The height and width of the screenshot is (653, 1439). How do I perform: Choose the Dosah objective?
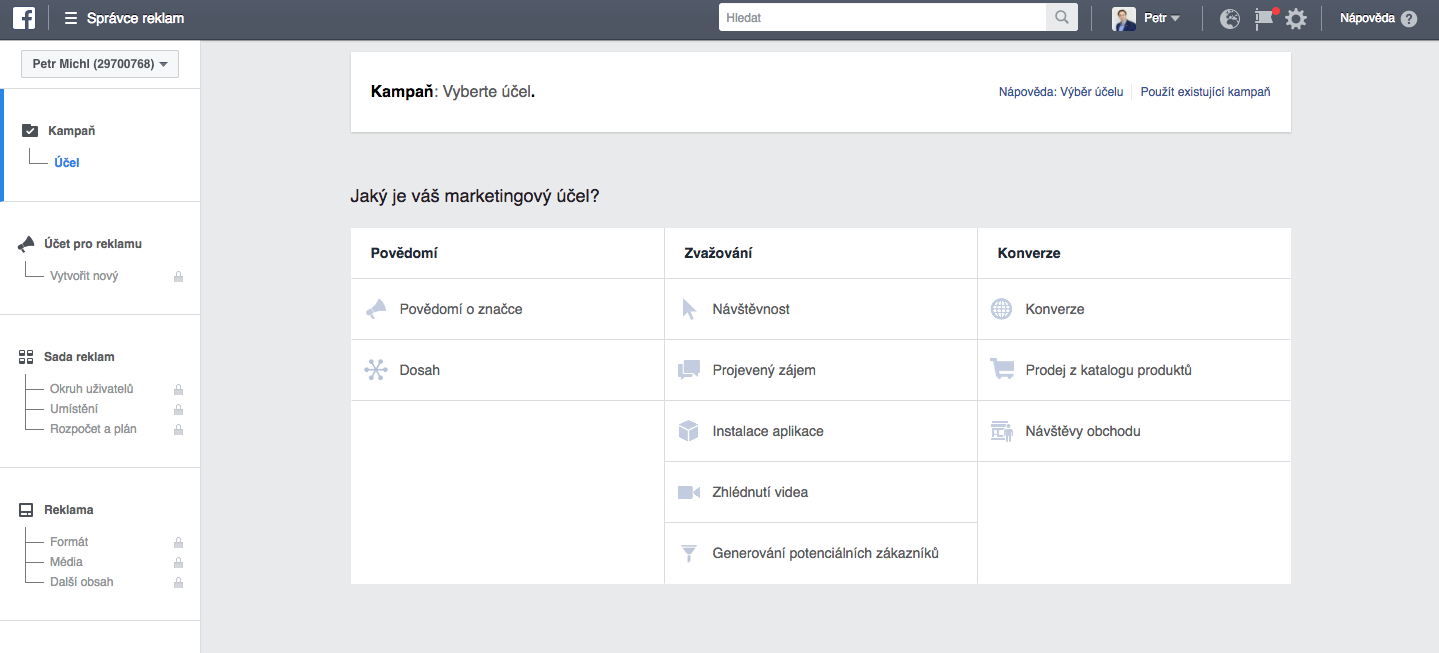[507, 370]
